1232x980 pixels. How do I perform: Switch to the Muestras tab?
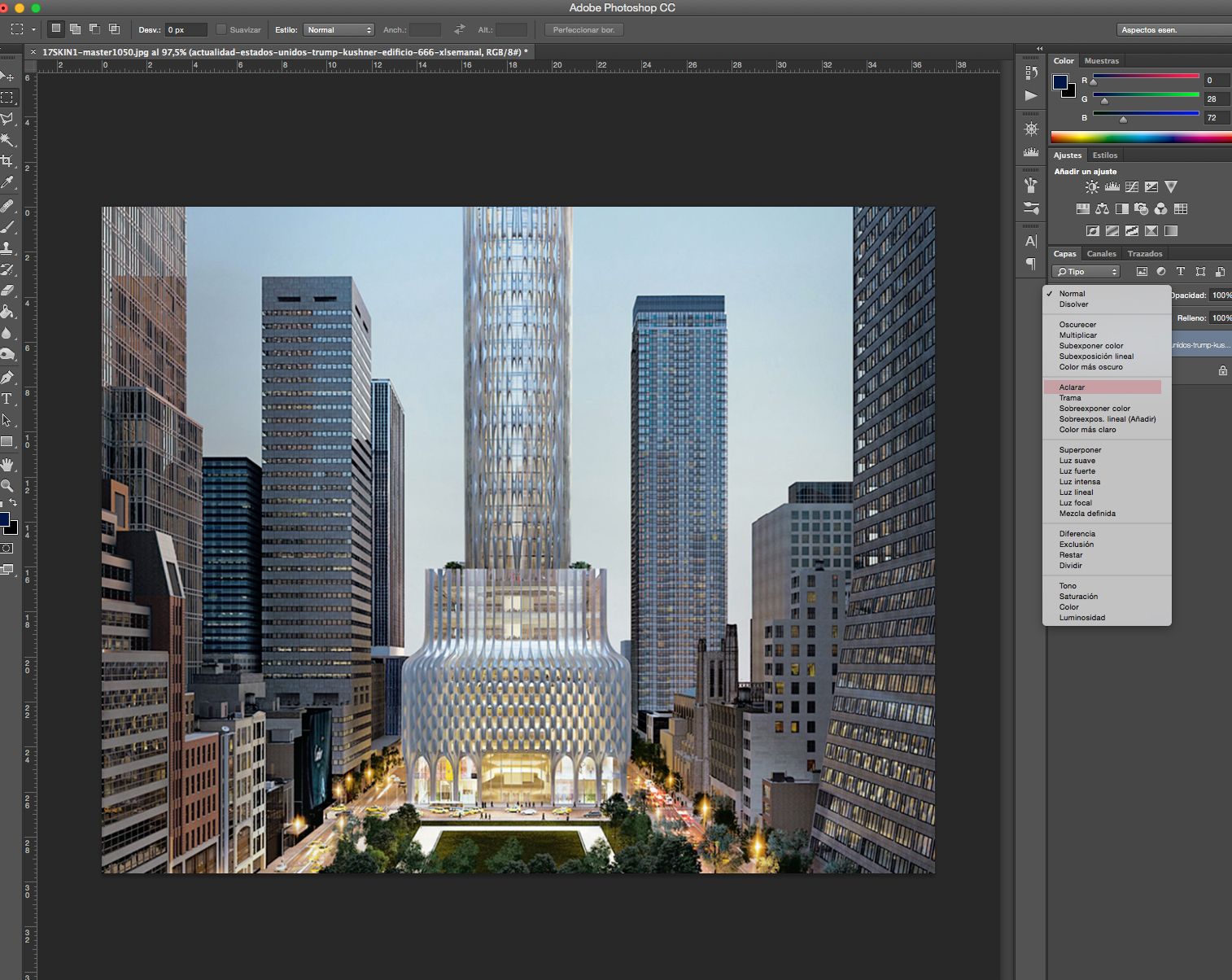pyautogui.click(x=1102, y=61)
